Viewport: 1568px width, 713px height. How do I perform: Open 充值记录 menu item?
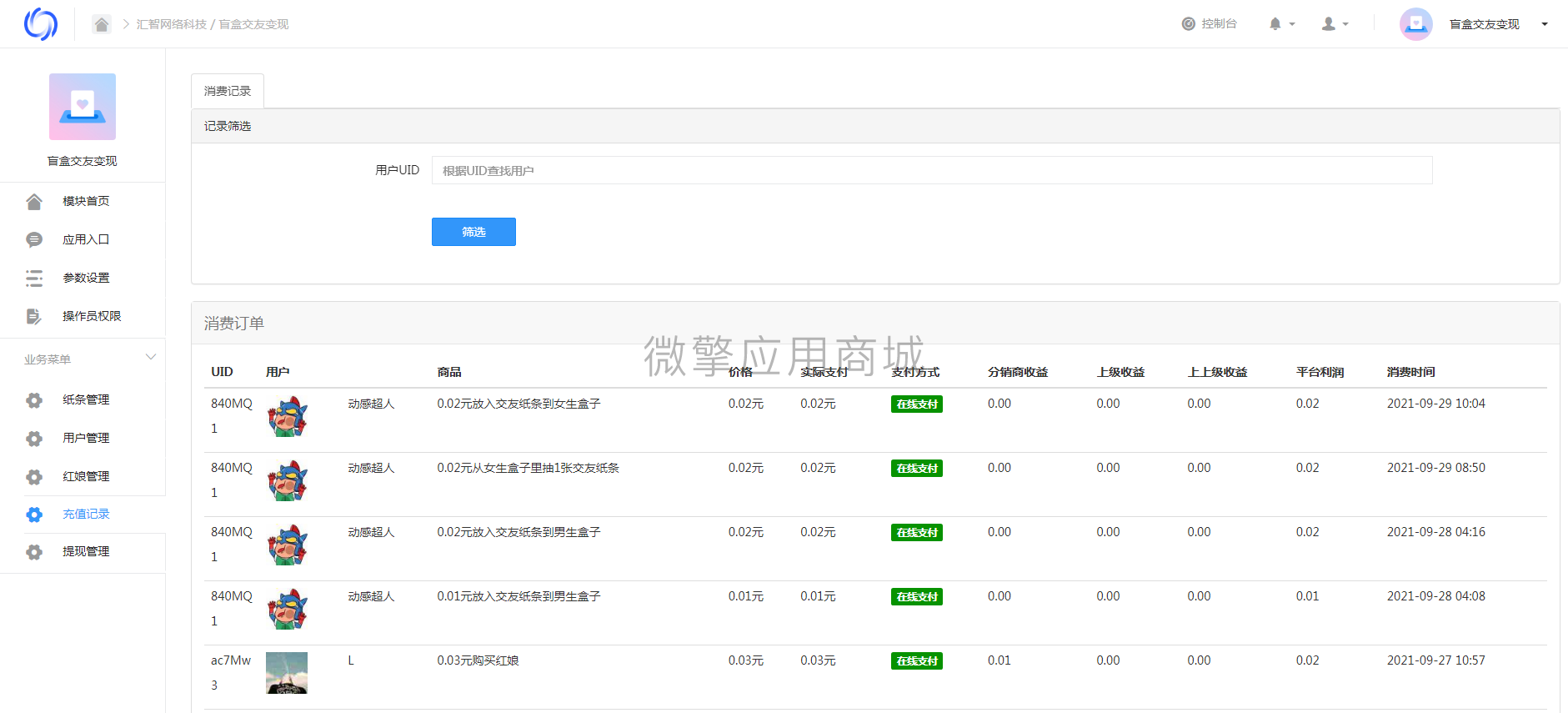point(86,514)
